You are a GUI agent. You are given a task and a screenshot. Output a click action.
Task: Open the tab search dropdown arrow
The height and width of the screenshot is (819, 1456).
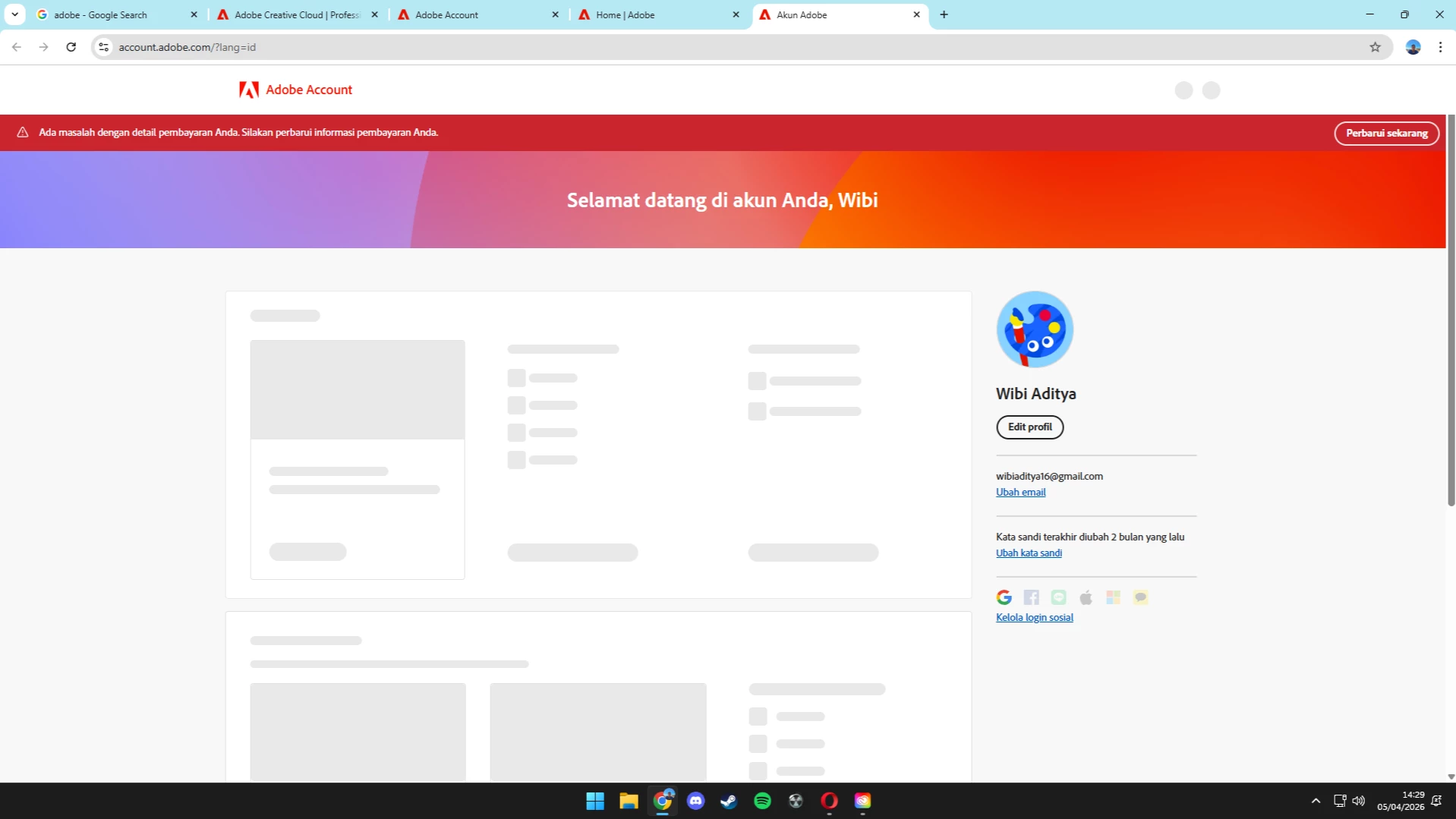click(14, 14)
